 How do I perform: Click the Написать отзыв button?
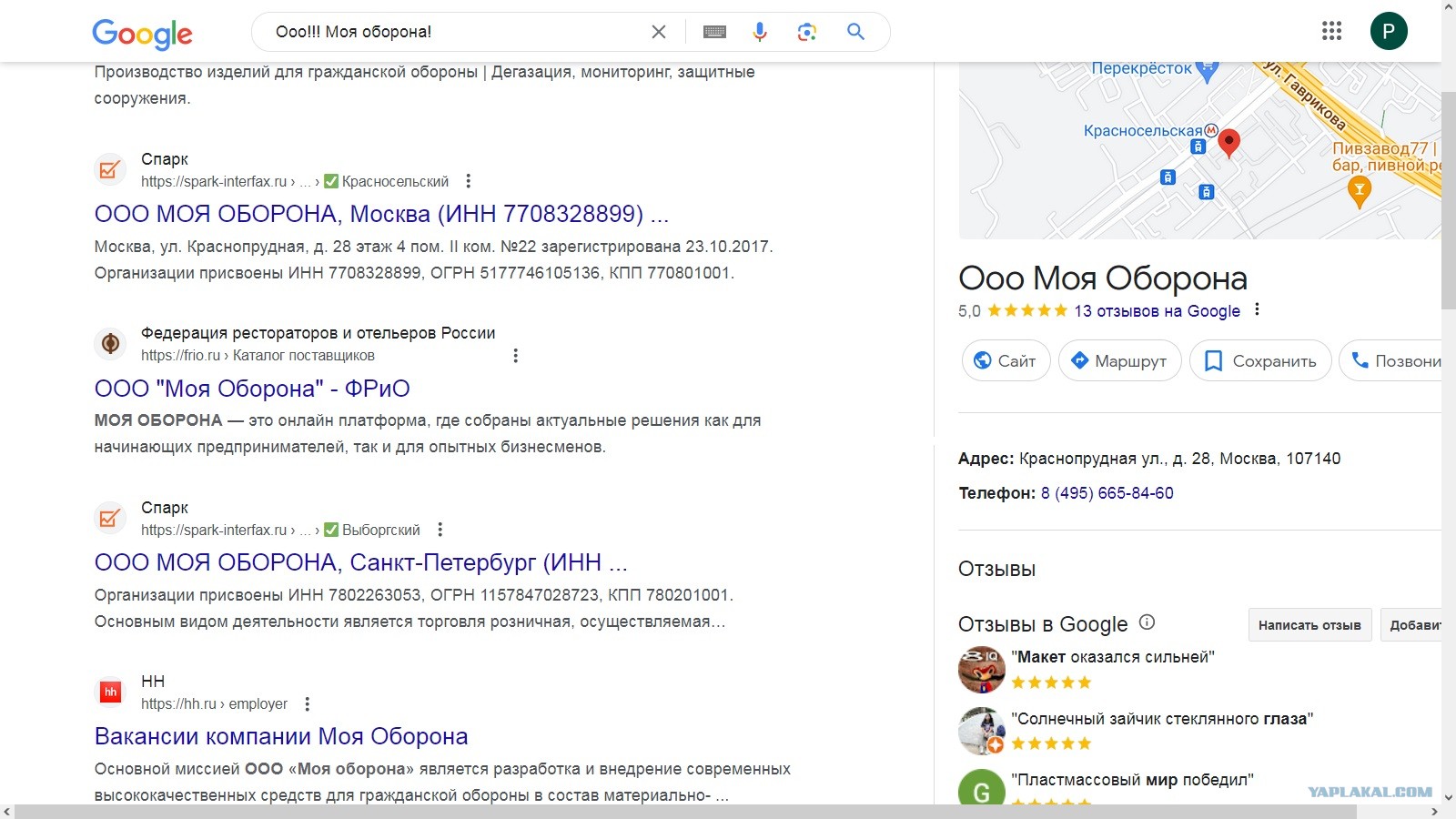[x=1309, y=625]
